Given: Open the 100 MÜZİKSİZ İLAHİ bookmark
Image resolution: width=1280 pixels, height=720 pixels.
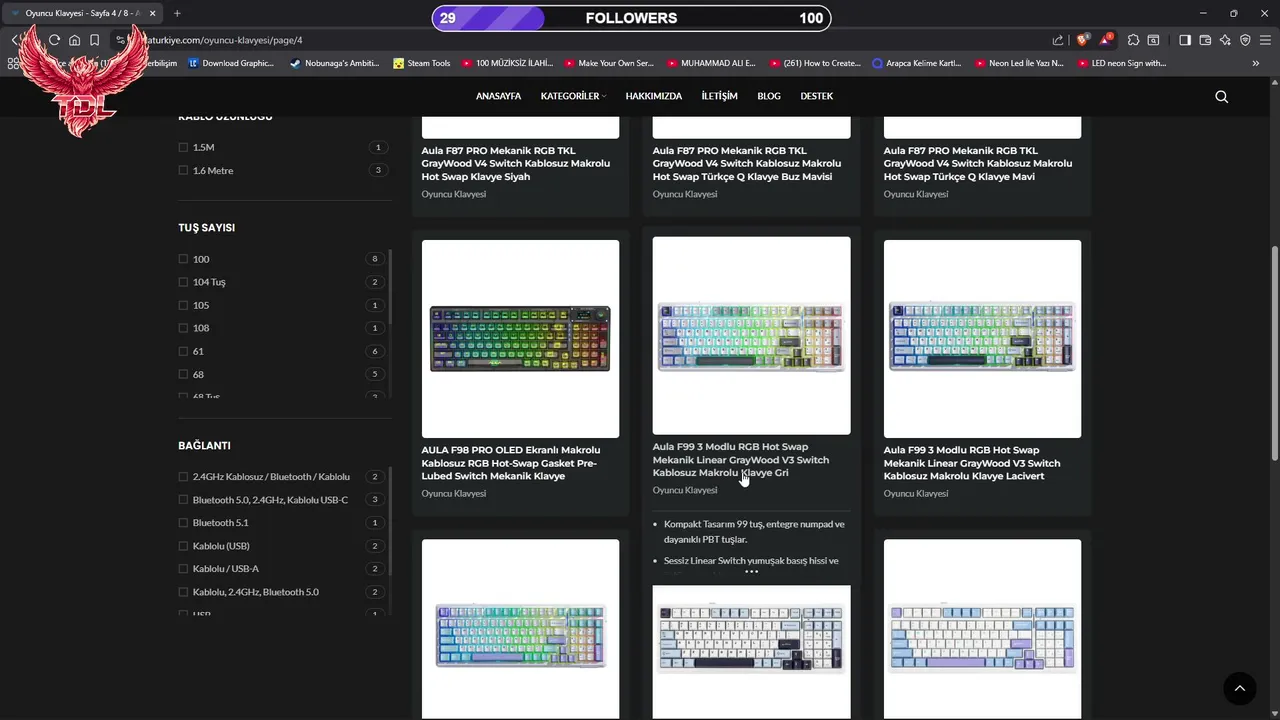Looking at the screenshot, I should pyautogui.click(x=507, y=63).
